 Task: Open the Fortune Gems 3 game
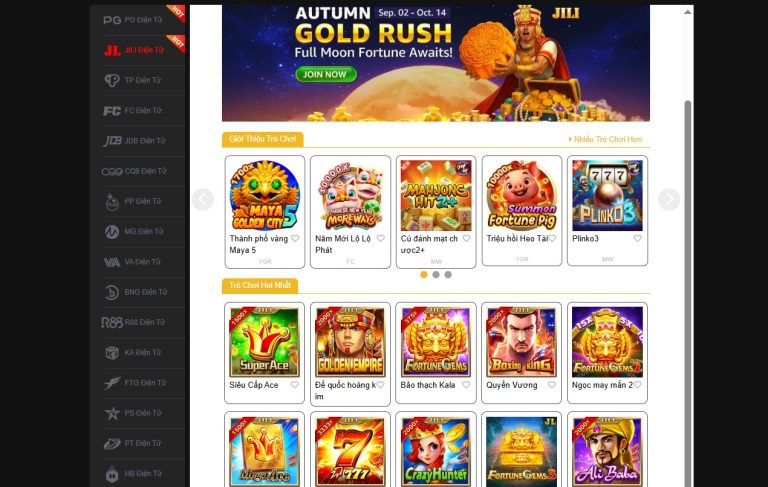(x=522, y=451)
